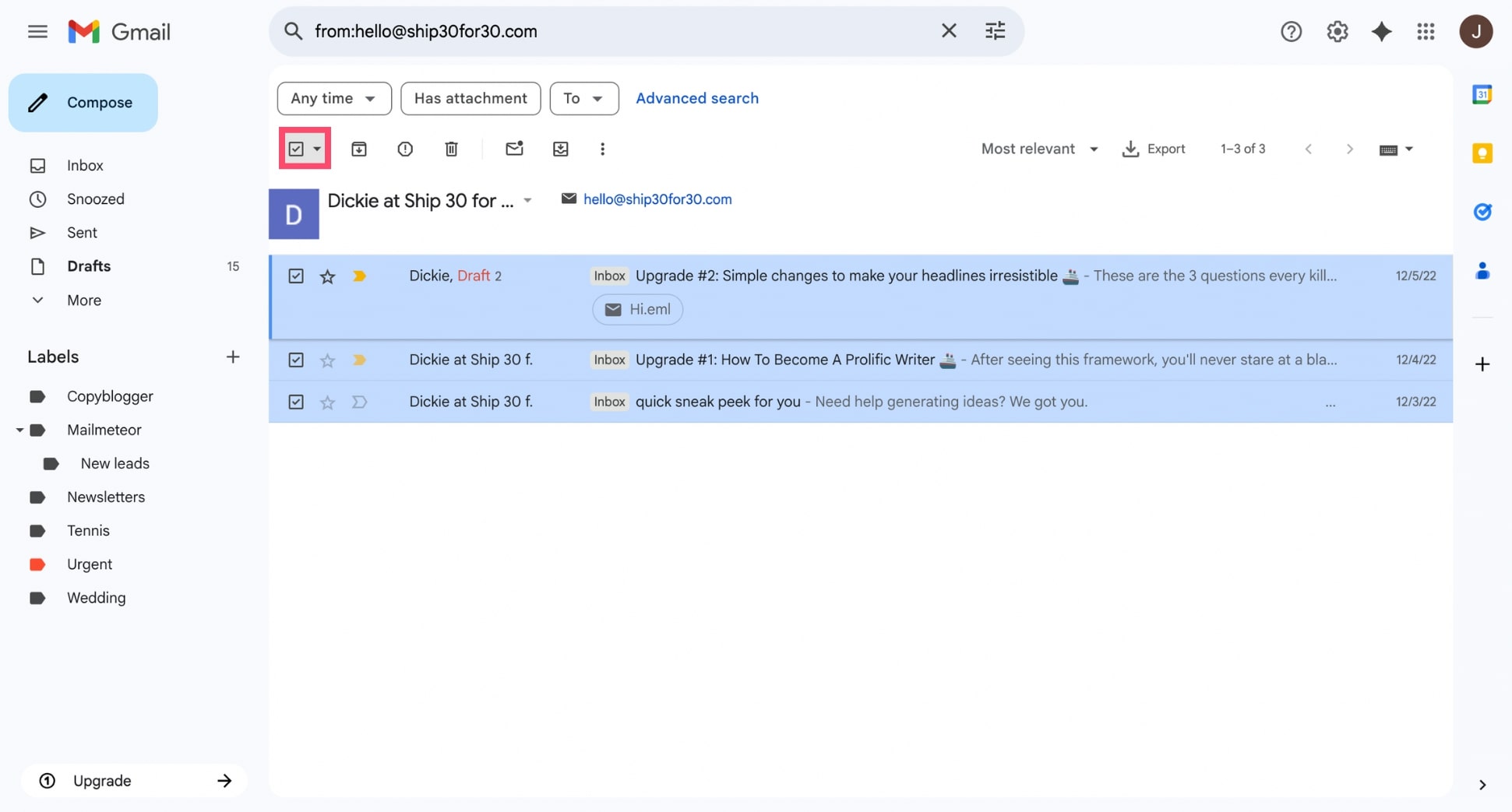The height and width of the screenshot is (812, 1512).
Task: Click the Compose button
Action: click(83, 103)
